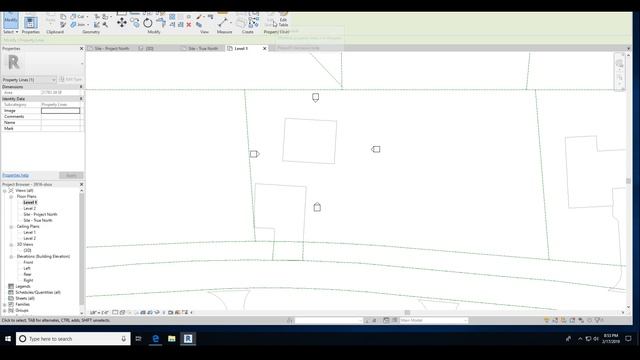Click the navigation wheel in canvas corner

[620, 64]
